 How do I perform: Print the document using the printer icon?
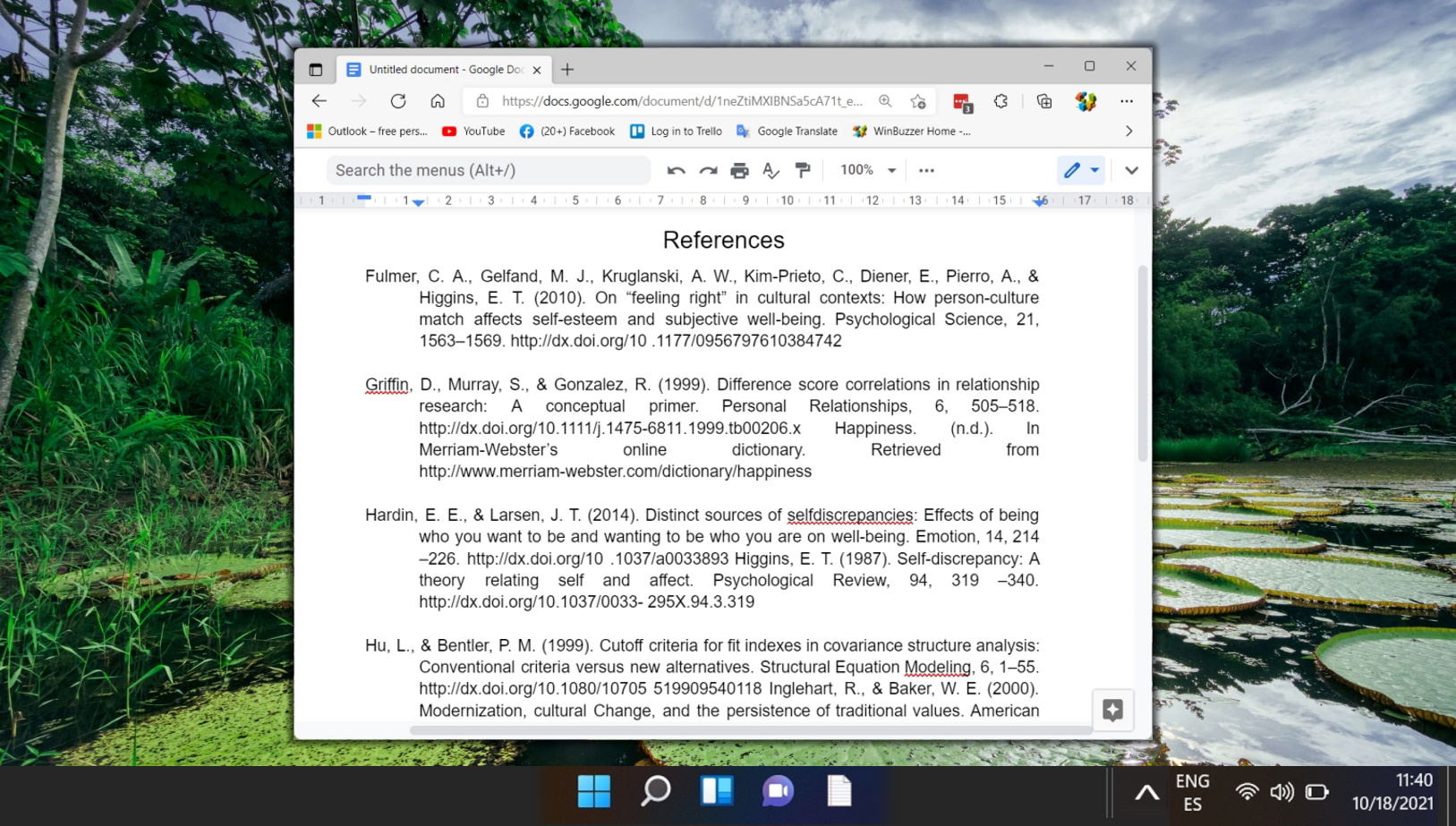[x=739, y=170]
